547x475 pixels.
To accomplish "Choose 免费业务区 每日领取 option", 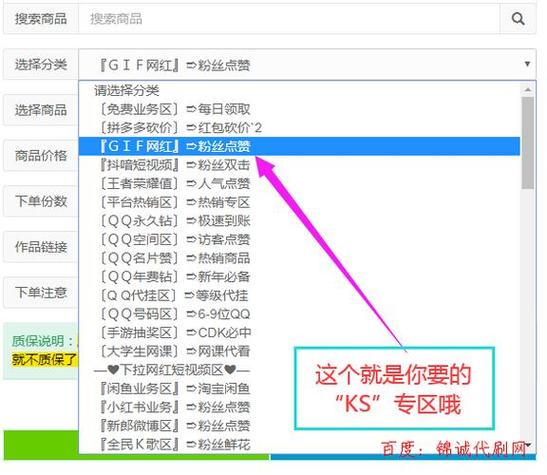I will click(299, 109).
